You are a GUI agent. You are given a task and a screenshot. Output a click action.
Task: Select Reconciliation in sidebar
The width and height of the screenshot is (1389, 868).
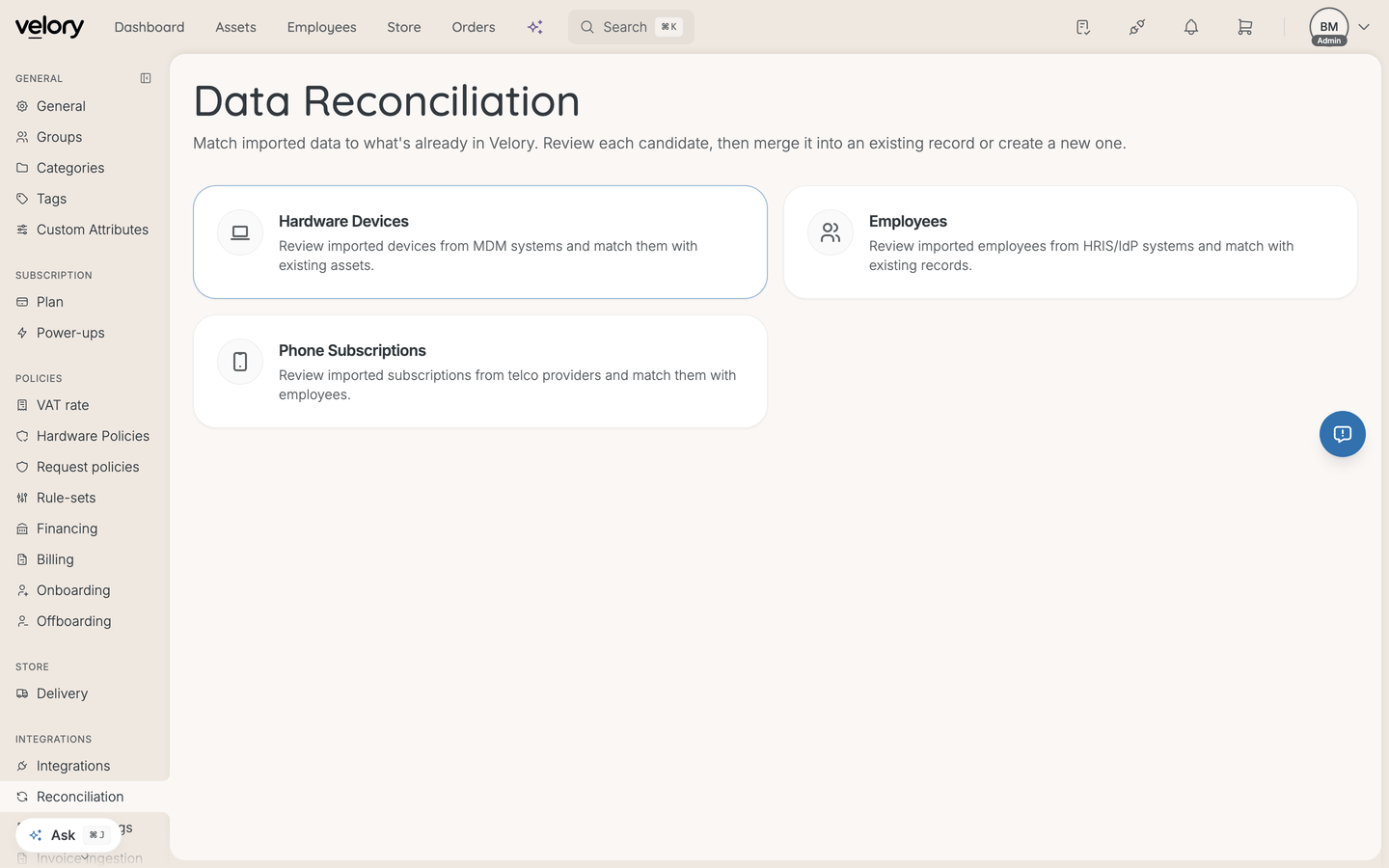click(85, 797)
